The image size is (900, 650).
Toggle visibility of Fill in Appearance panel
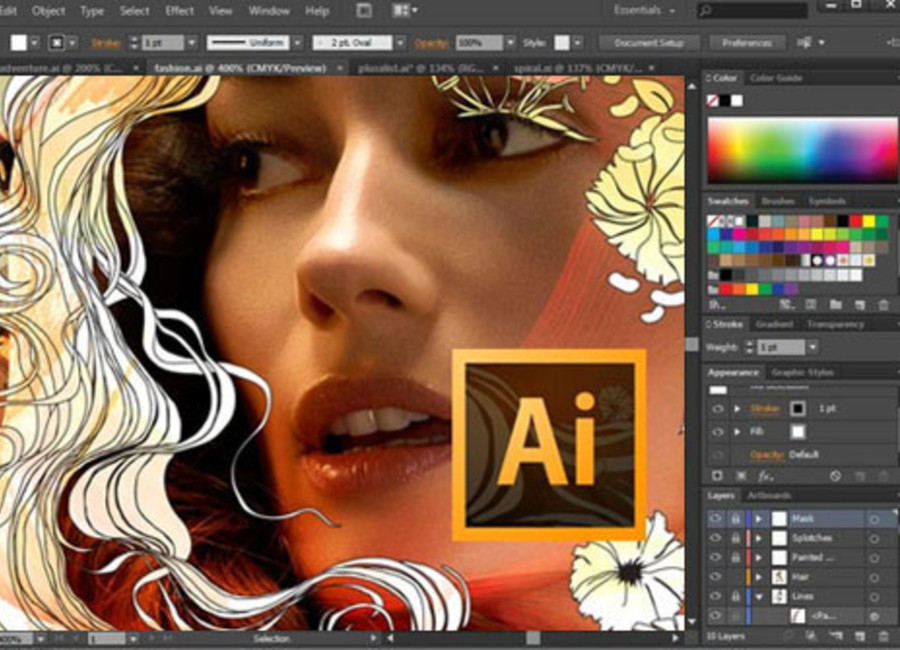click(717, 432)
